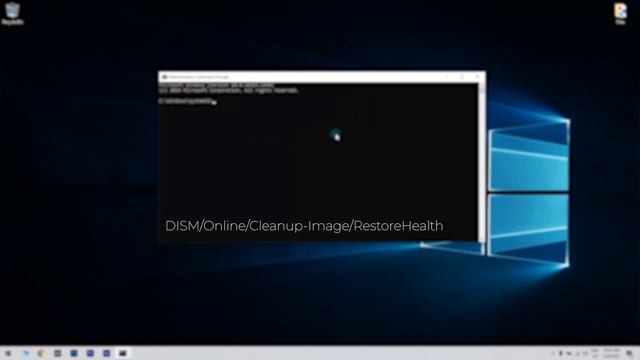Image resolution: width=640 pixels, height=360 pixels.
Task: Click the Microsoft Windows version line
Action: (217, 85)
